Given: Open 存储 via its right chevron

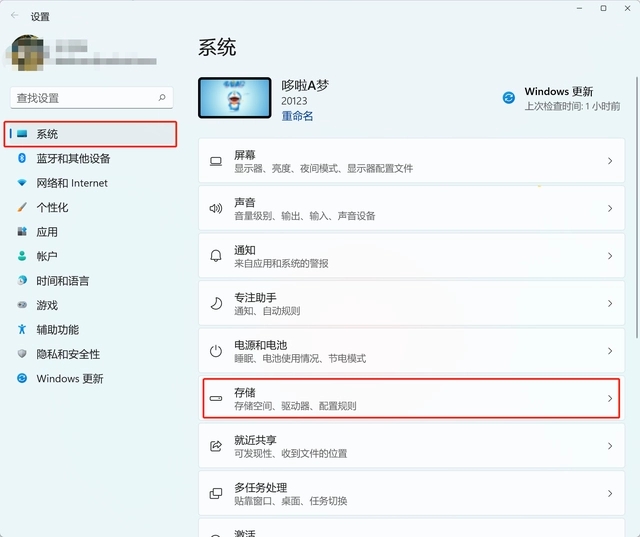Looking at the screenshot, I should click(x=610, y=399).
